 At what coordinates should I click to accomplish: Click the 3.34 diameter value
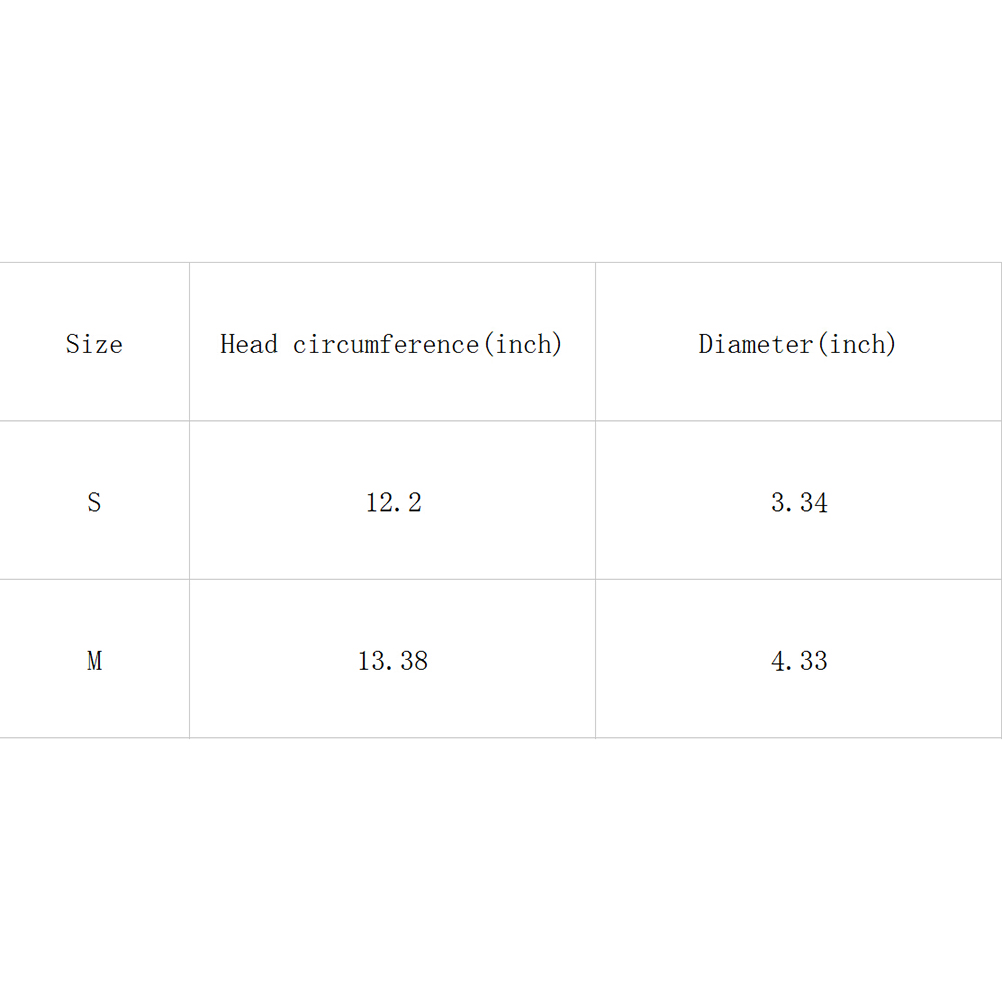pyautogui.click(x=799, y=502)
